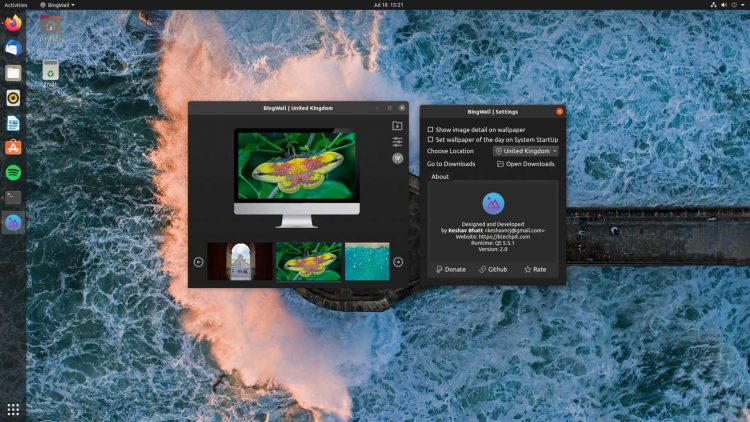Open Thunderbird mail from the dock
Screen dimensions: 750x422
pyautogui.click(x=13, y=48)
